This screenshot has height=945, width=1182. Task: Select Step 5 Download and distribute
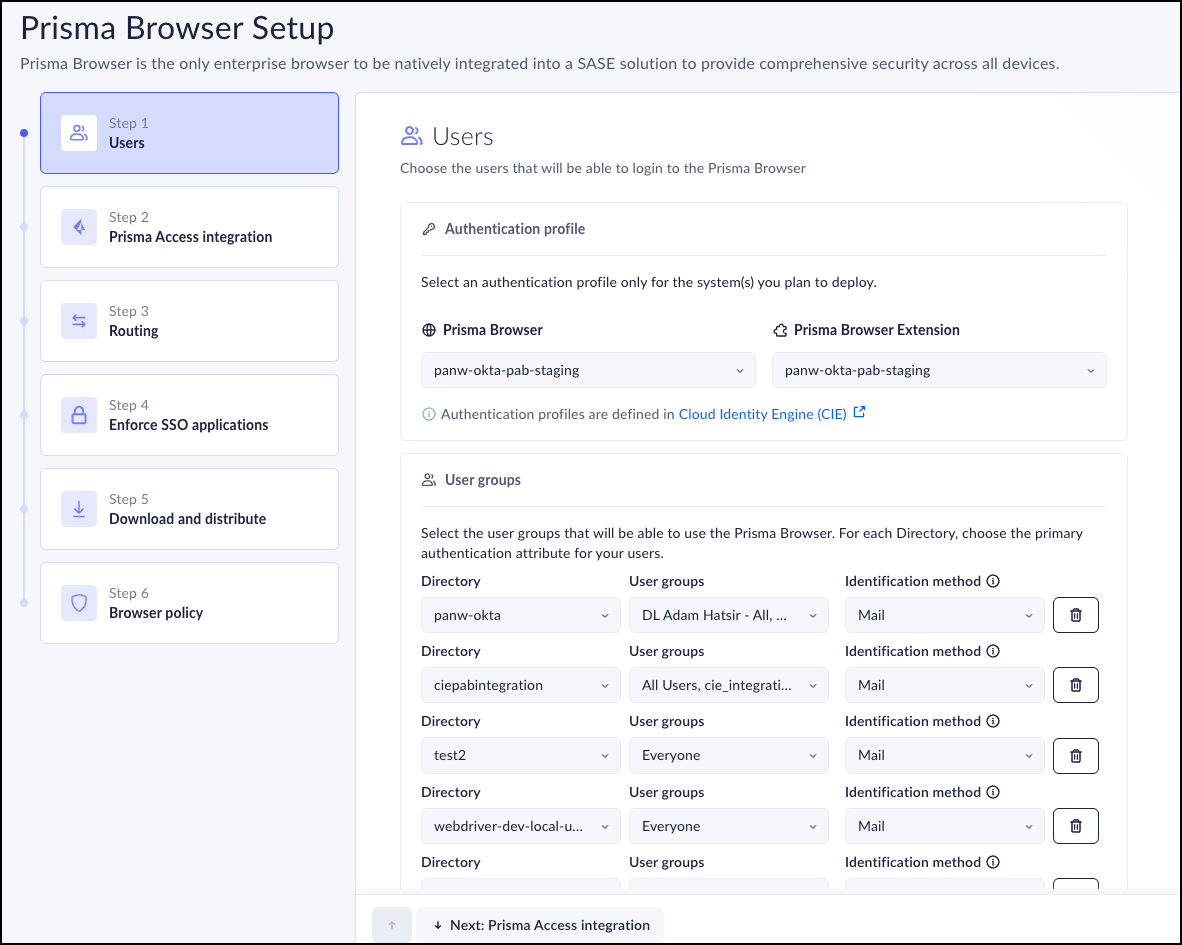pos(190,509)
